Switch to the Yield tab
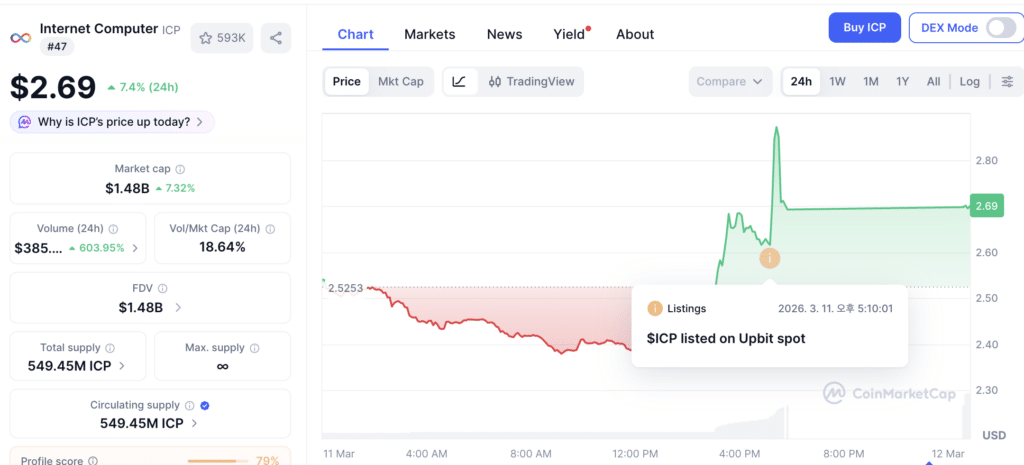 (569, 35)
